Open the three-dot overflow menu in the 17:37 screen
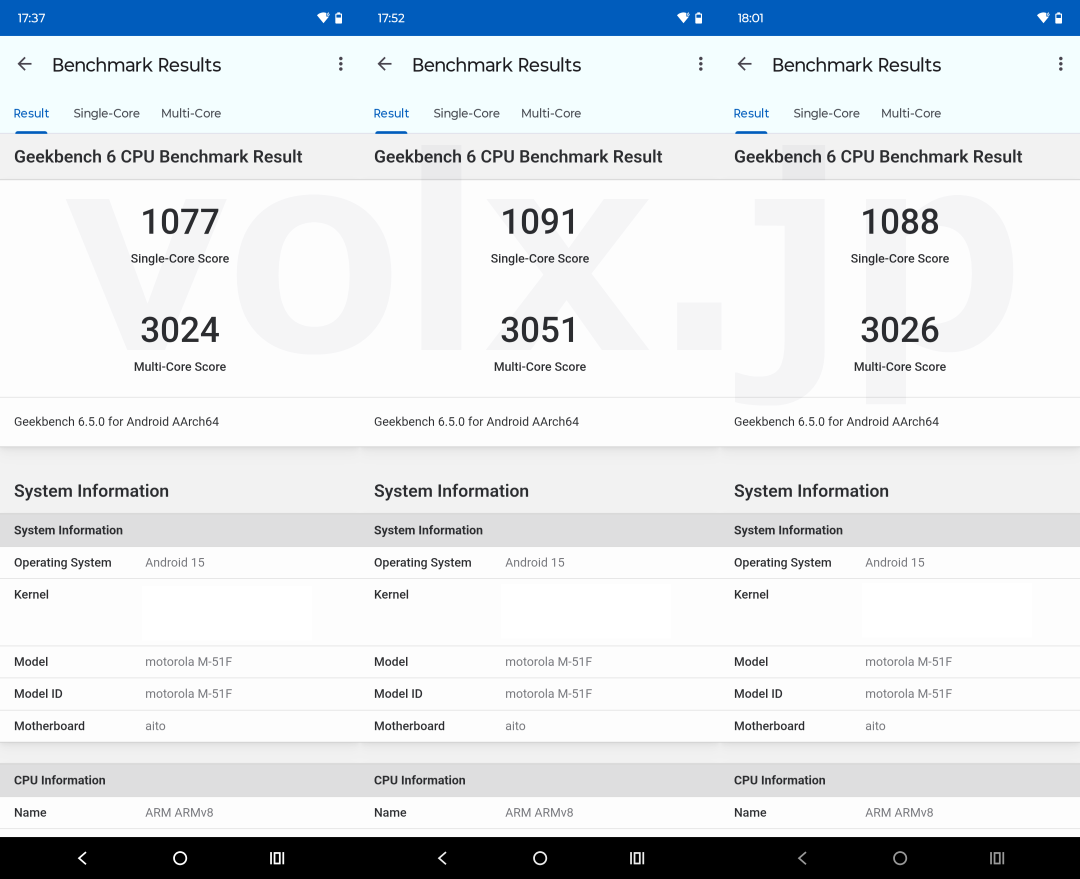 [x=340, y=64]
